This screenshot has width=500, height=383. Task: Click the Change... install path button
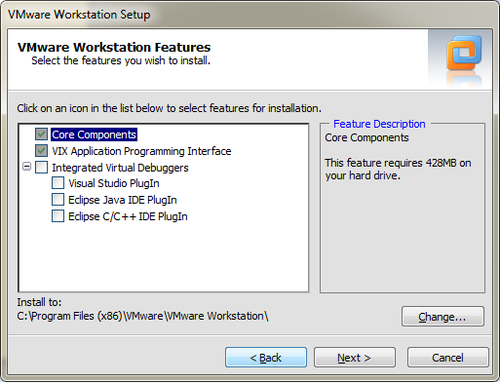pyautogui.click(x=443, y=317)
